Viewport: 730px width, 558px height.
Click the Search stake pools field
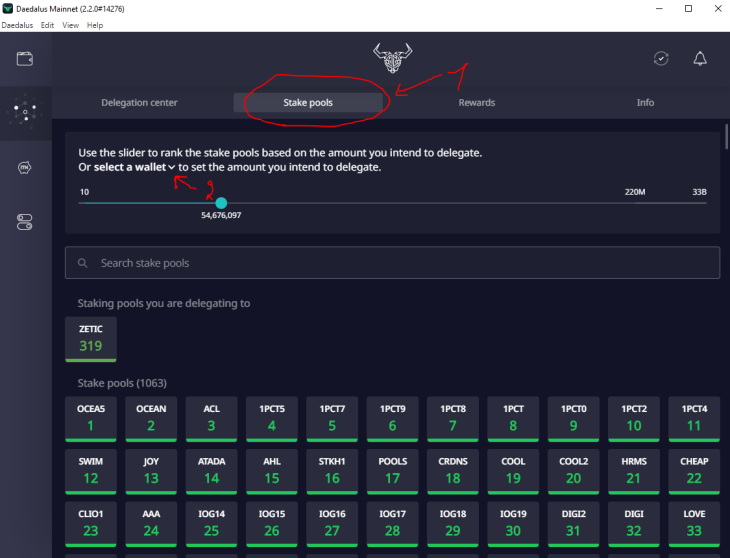pyautogui.click(x=392, y=263)
